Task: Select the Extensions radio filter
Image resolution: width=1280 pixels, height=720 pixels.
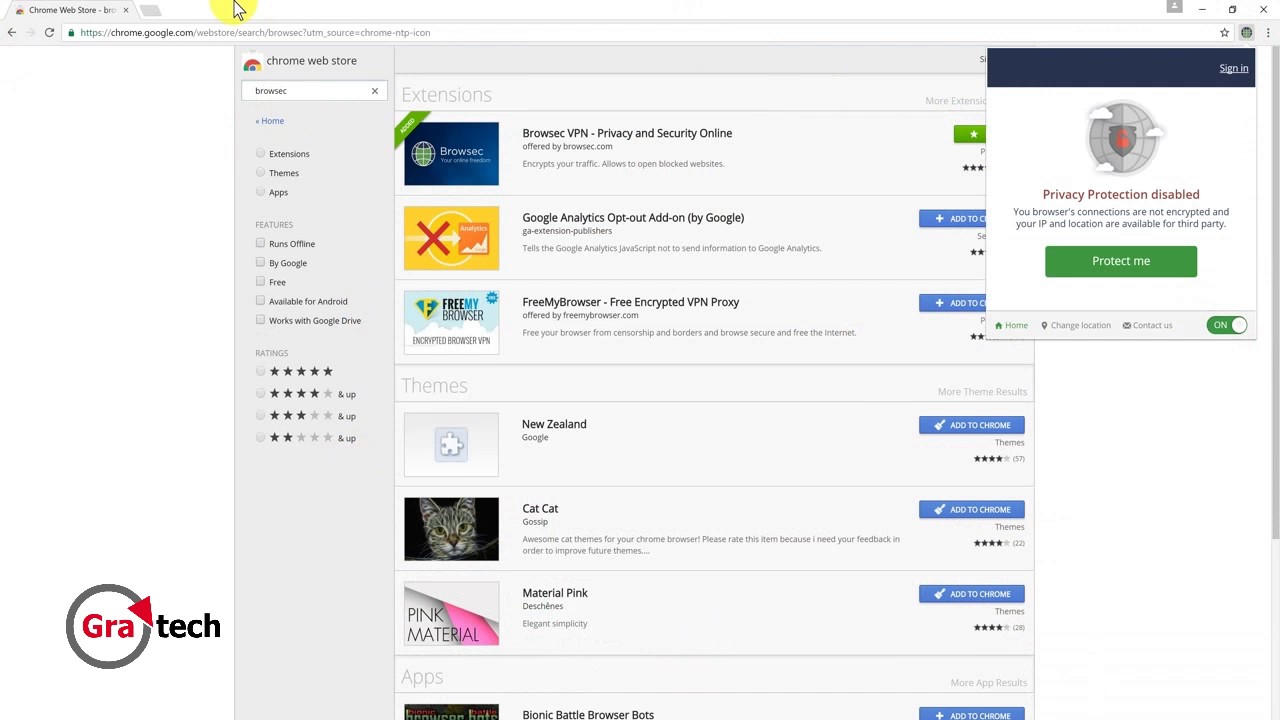Action: click(260, 153)
